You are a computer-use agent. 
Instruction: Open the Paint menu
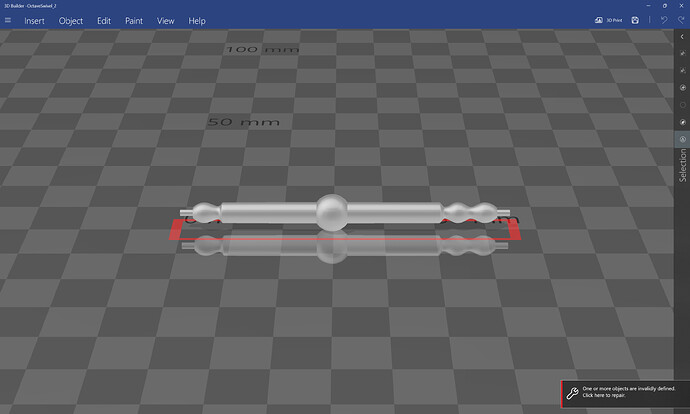coord(134,21)
